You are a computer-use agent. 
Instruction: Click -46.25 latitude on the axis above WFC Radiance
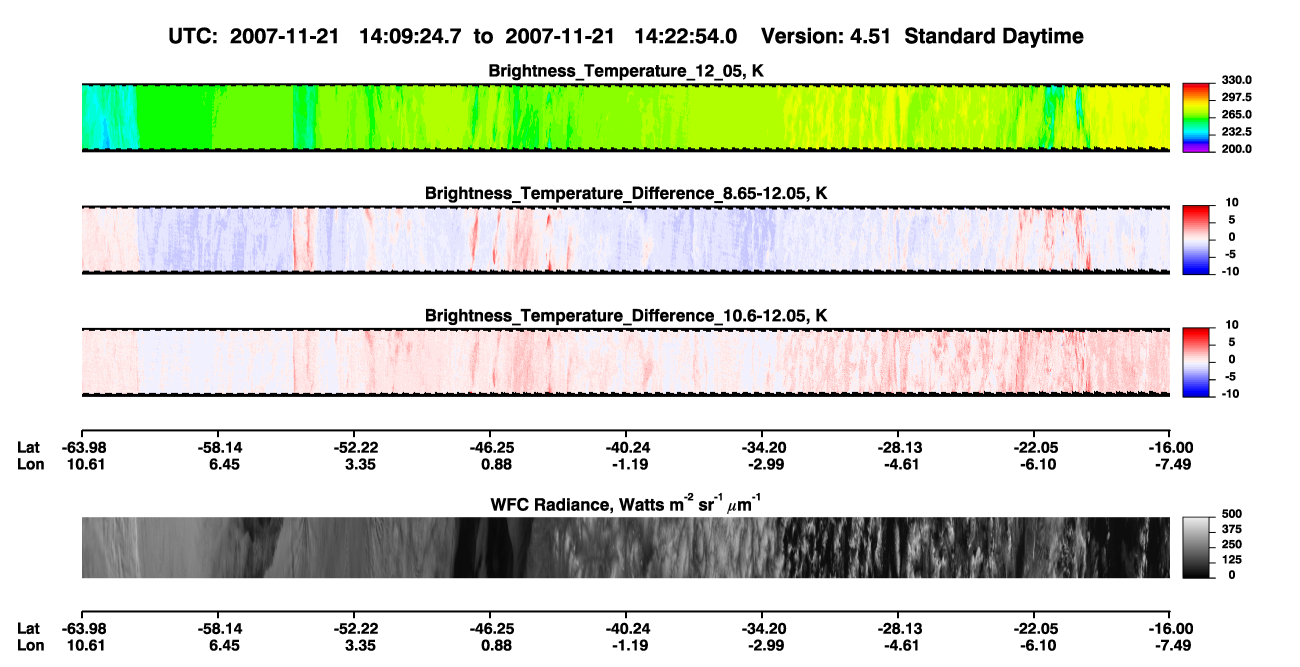coord(491,447)
